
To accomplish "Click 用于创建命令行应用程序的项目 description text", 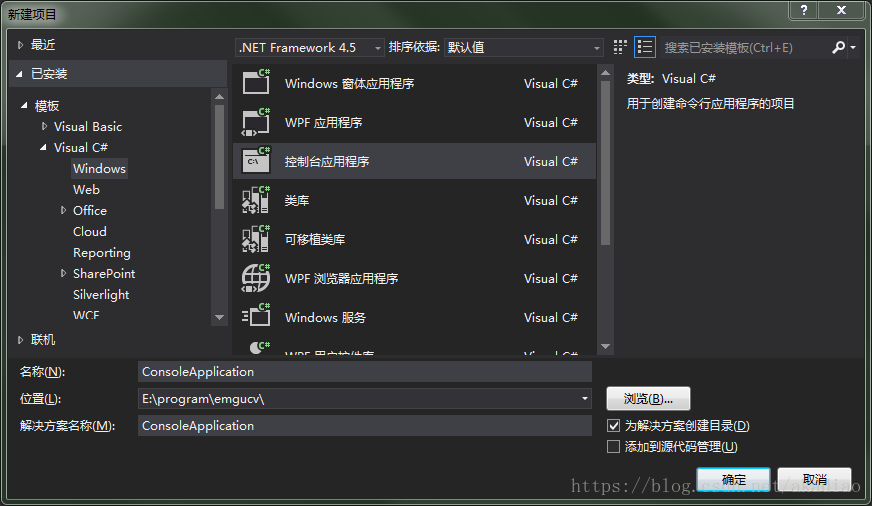I will (x=710, y=103).
